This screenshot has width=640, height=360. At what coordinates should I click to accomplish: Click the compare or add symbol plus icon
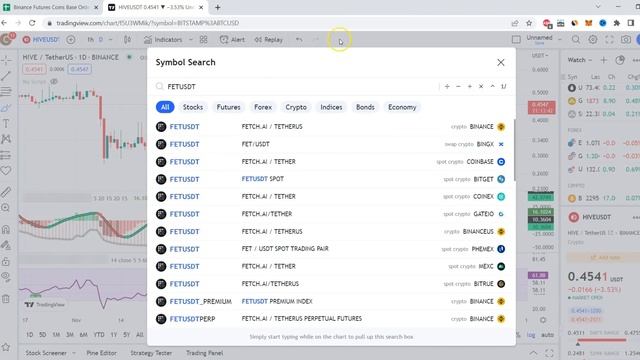pos(71,40)
